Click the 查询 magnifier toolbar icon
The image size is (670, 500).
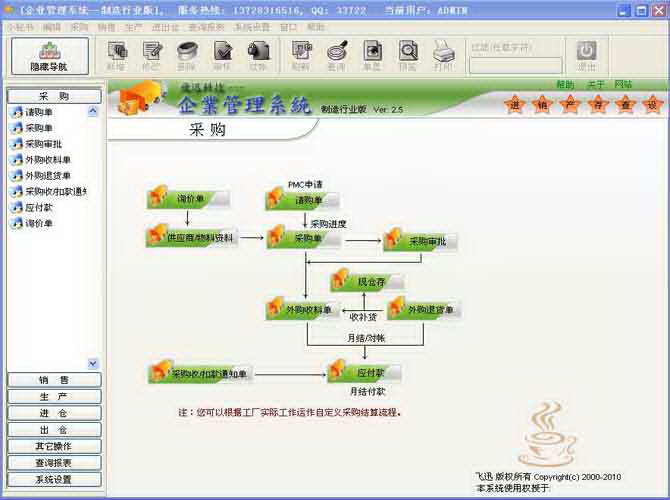pos(337,56)
